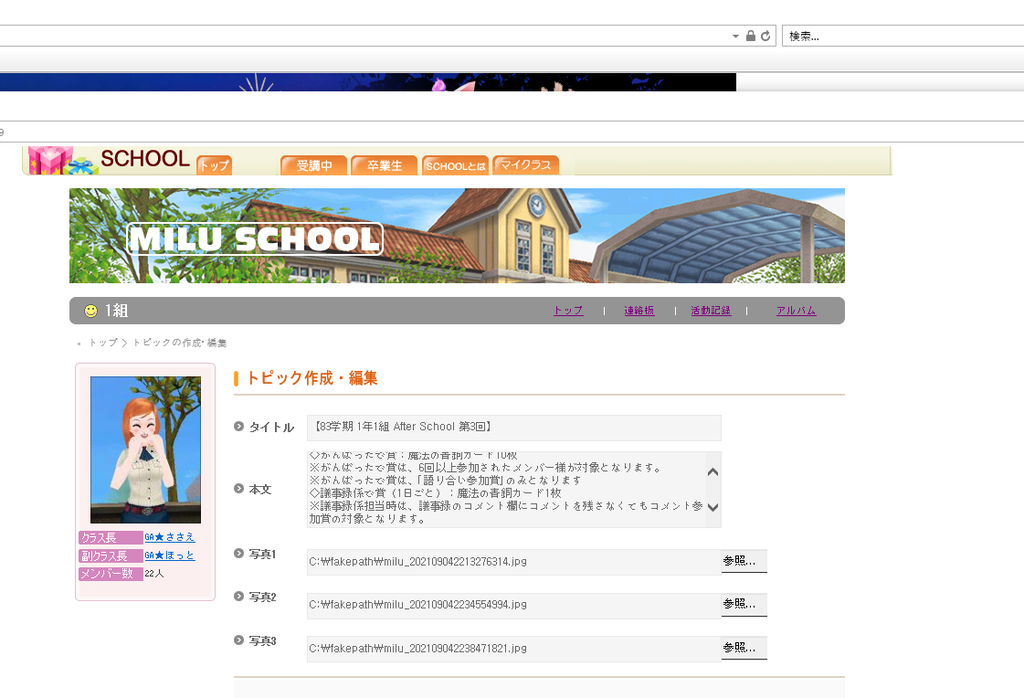The height and width of the screenshot is (698, 1024).
Task: Open the トップ tab in the SCHOOL bar
Action: (x=214, y=165)
